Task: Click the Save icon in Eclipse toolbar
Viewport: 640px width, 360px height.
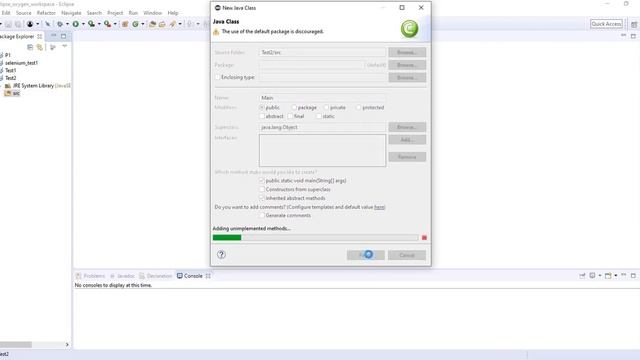Action: click(x=8, y=24)
